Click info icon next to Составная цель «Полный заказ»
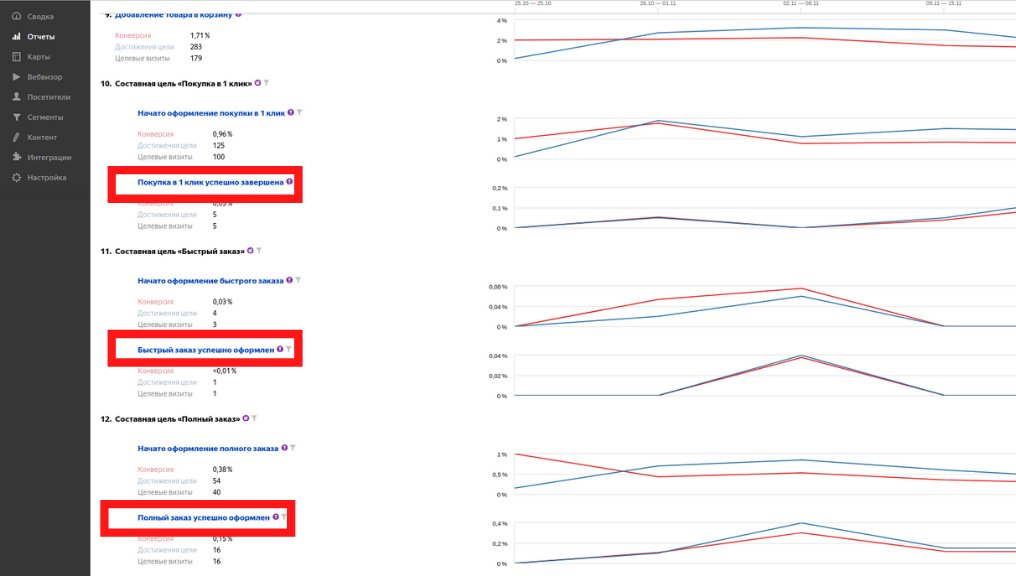 coord(246,418)
